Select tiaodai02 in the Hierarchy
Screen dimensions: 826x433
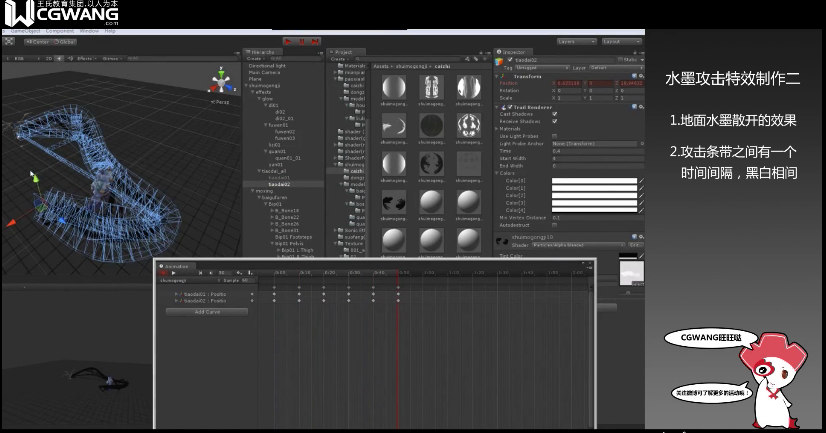pyautogui.click(x=279, y=184)
